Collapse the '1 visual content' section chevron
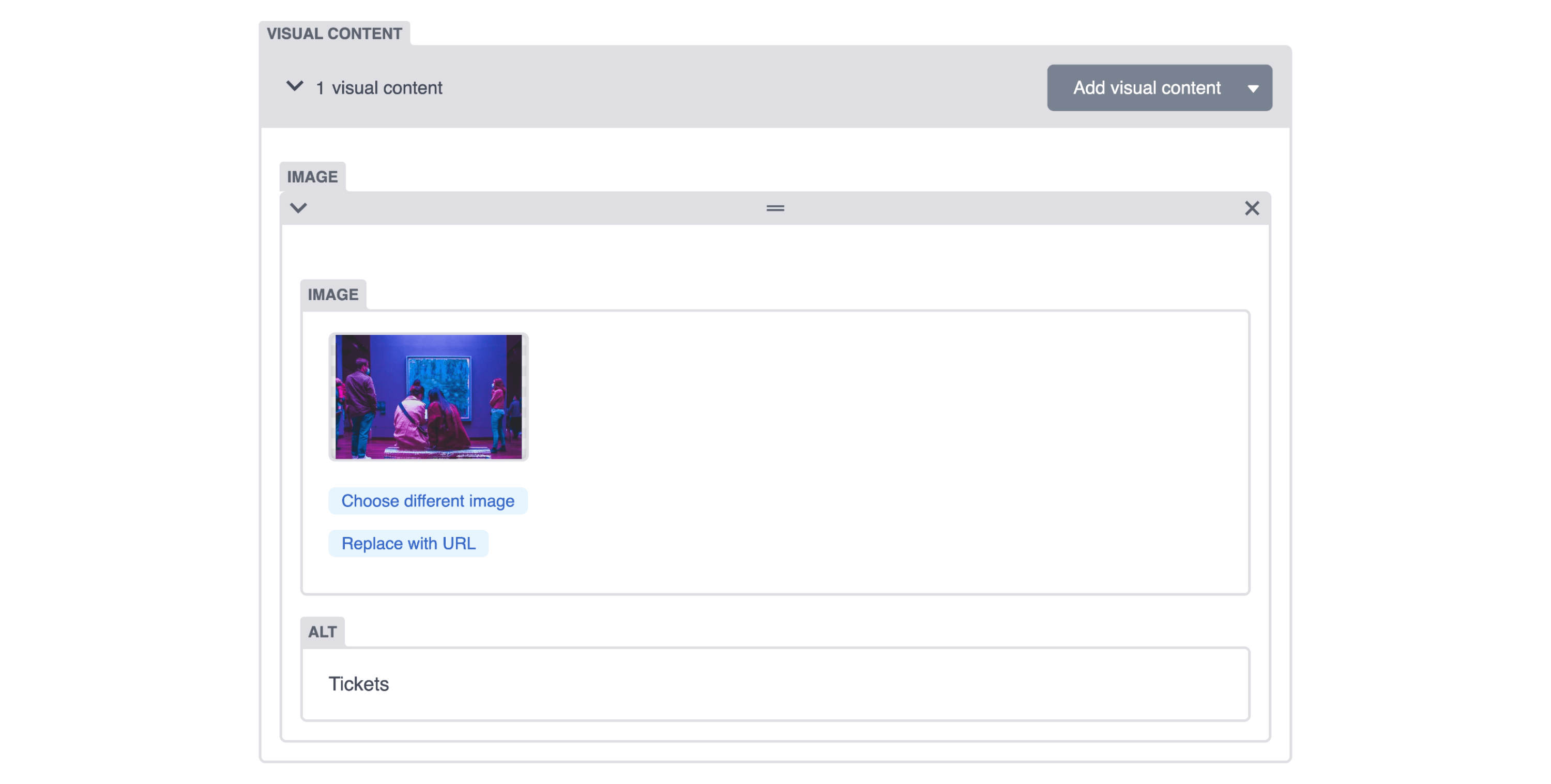Screen dimensions: 1551x784 [x=294, y=86]
